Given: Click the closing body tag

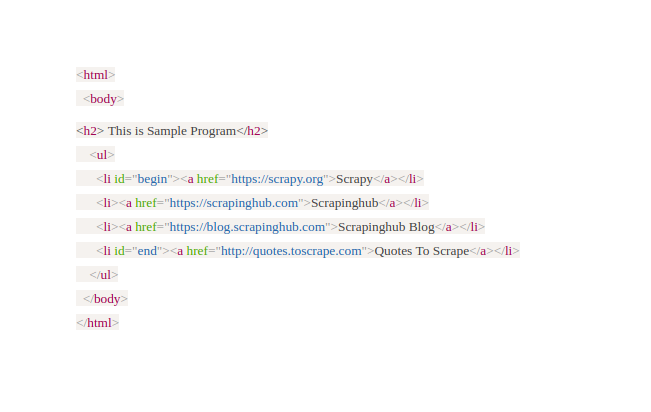Looking at the screenshot, I should tap(105, 299).
